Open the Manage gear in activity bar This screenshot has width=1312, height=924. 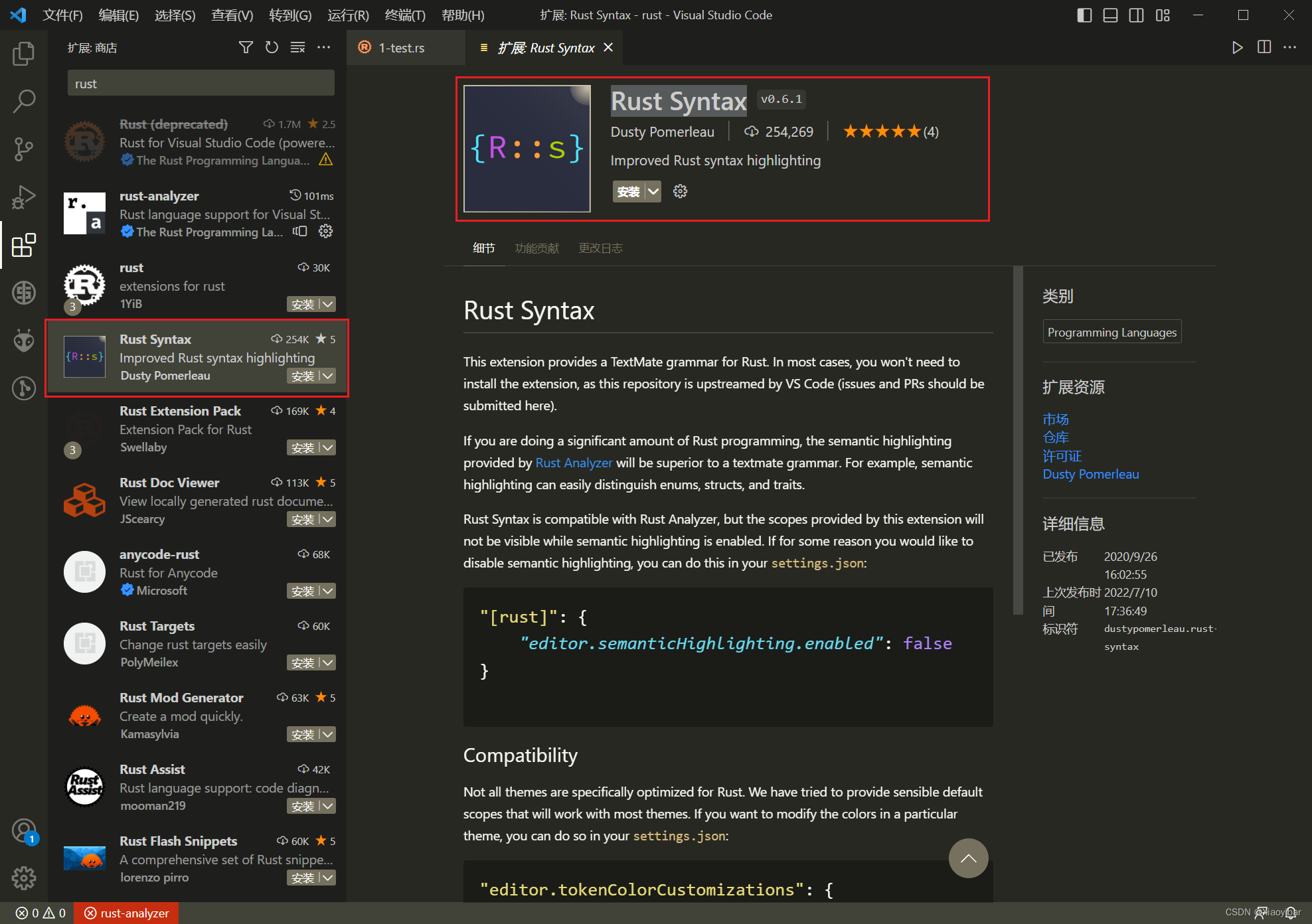point(24,878)
